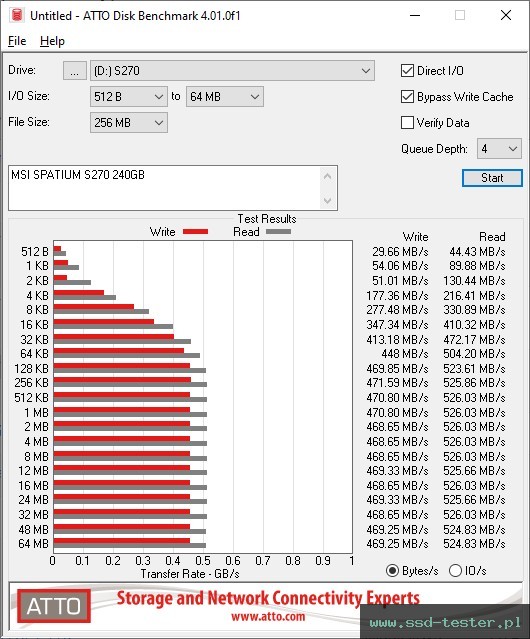530x639 pixels.
Task: Expand the Drive selection dropdown (D:) S270
Action: [232, 71]
